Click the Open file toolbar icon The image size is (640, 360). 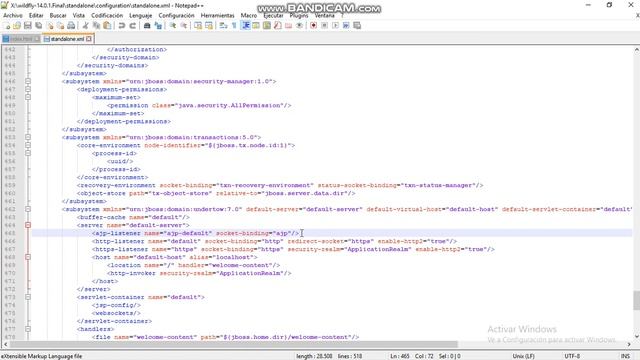pyautogui.click(x=17, y=25)
